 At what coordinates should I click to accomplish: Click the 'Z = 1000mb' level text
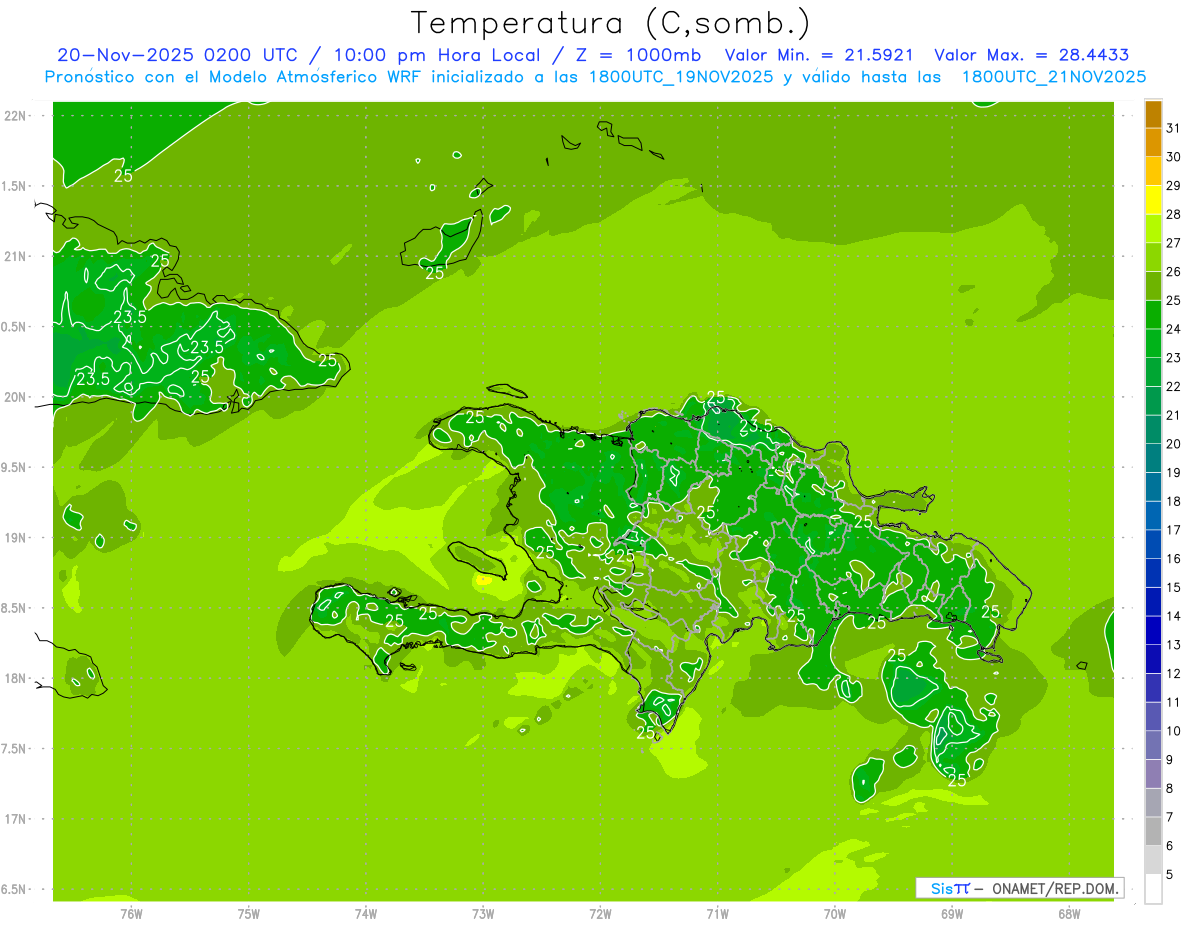tap(639, 55)
